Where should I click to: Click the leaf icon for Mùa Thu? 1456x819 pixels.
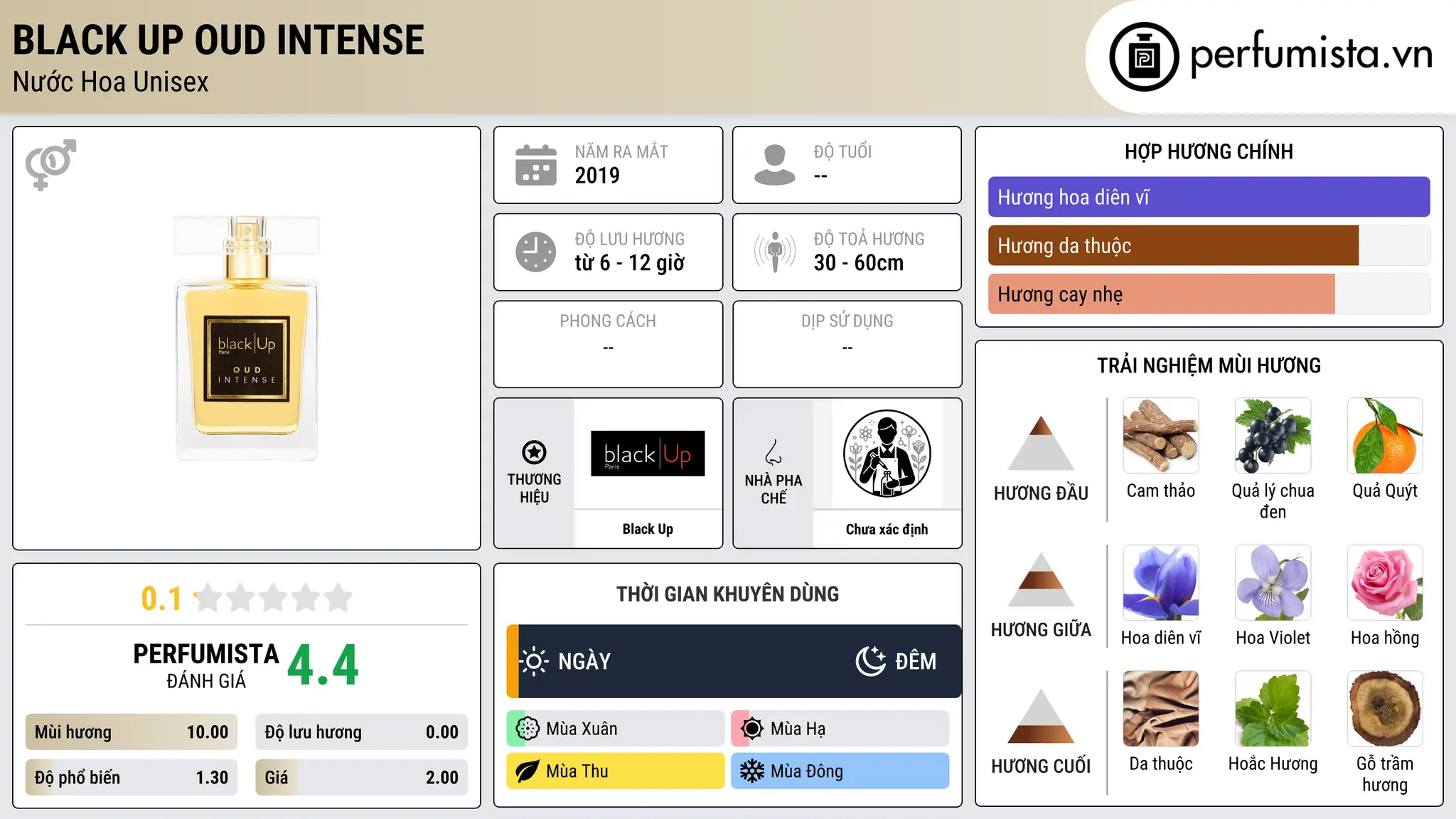pos(528,771)
